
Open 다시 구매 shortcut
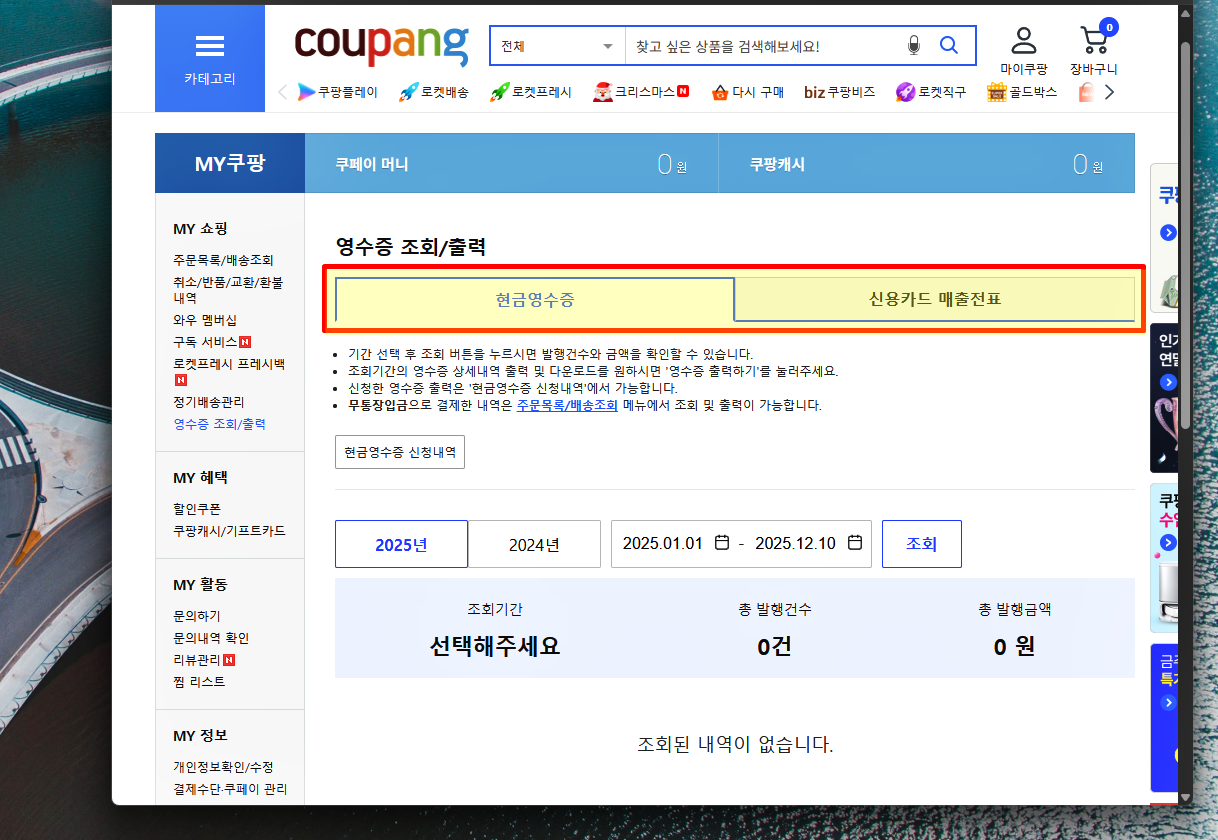pyautogui.click(x=747, y=92)
